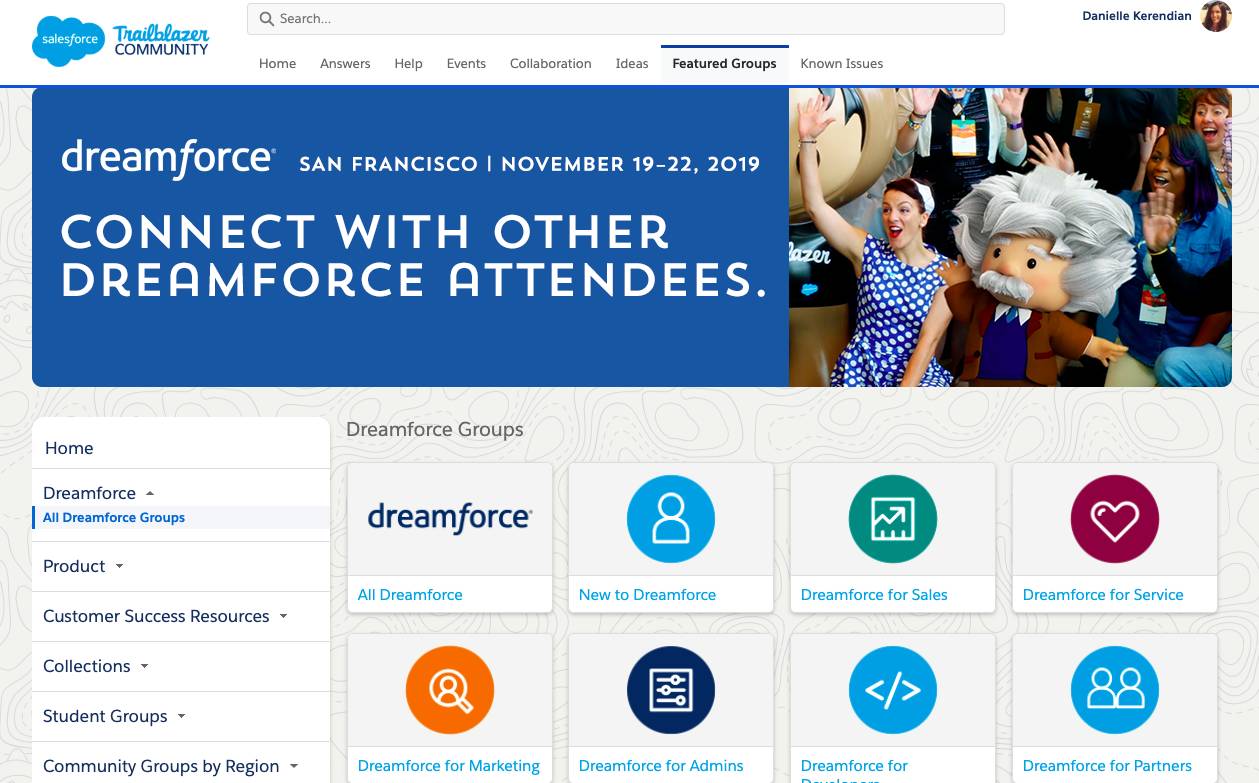
Task: Click Home in the left sidebar
Action: point(69,448)
